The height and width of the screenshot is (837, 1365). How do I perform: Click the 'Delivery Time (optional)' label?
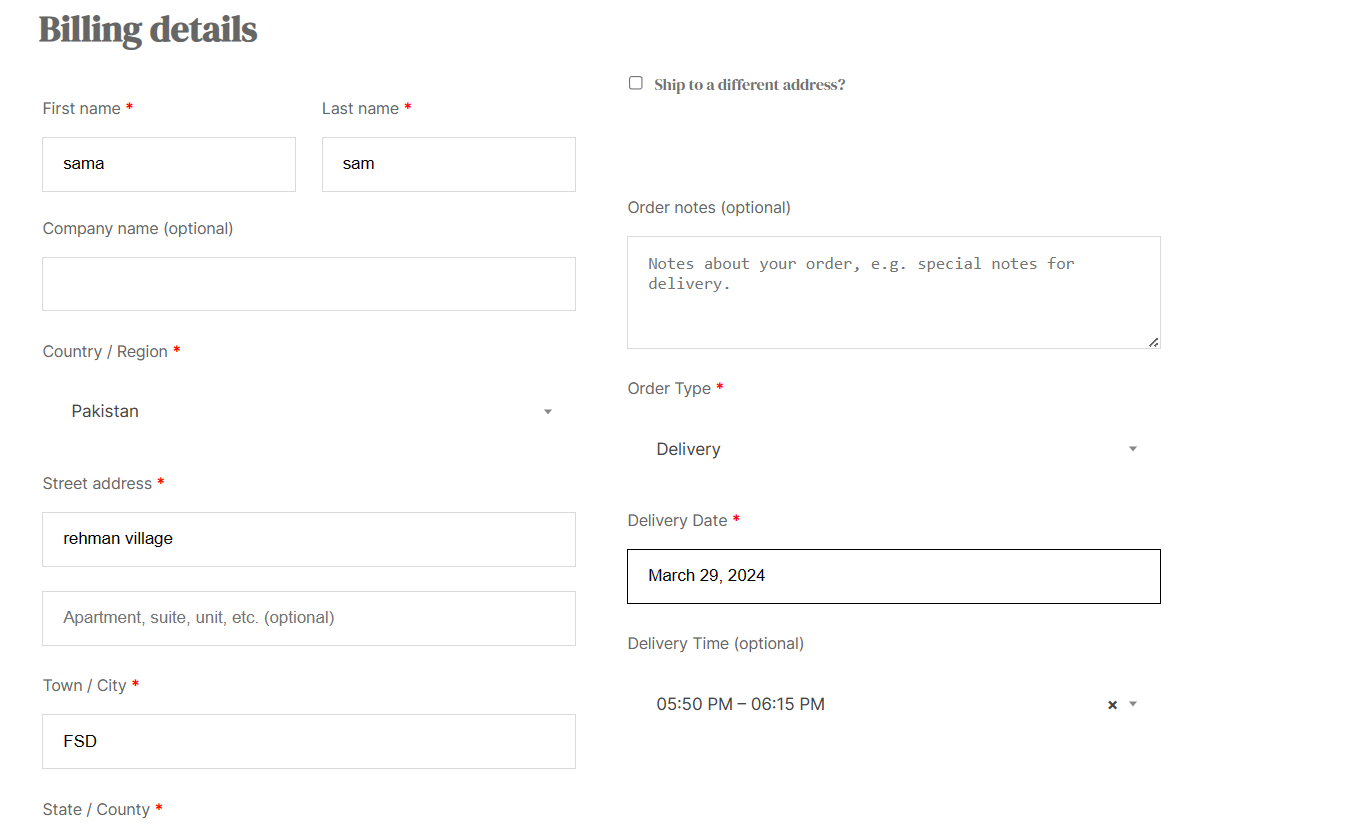click(x=716, y=643)
